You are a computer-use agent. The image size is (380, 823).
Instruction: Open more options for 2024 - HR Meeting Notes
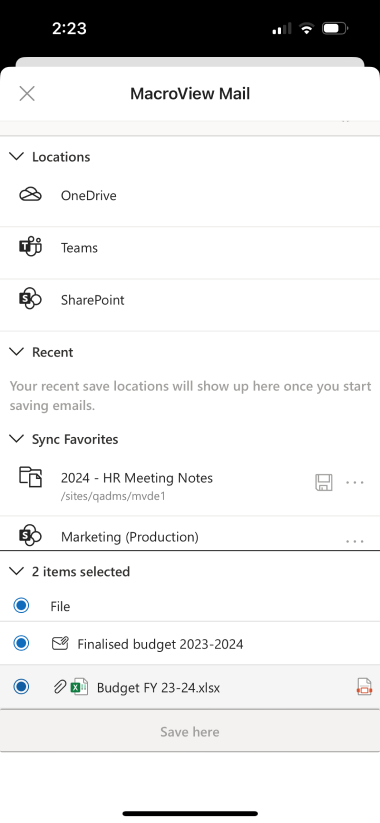[355, 482]
